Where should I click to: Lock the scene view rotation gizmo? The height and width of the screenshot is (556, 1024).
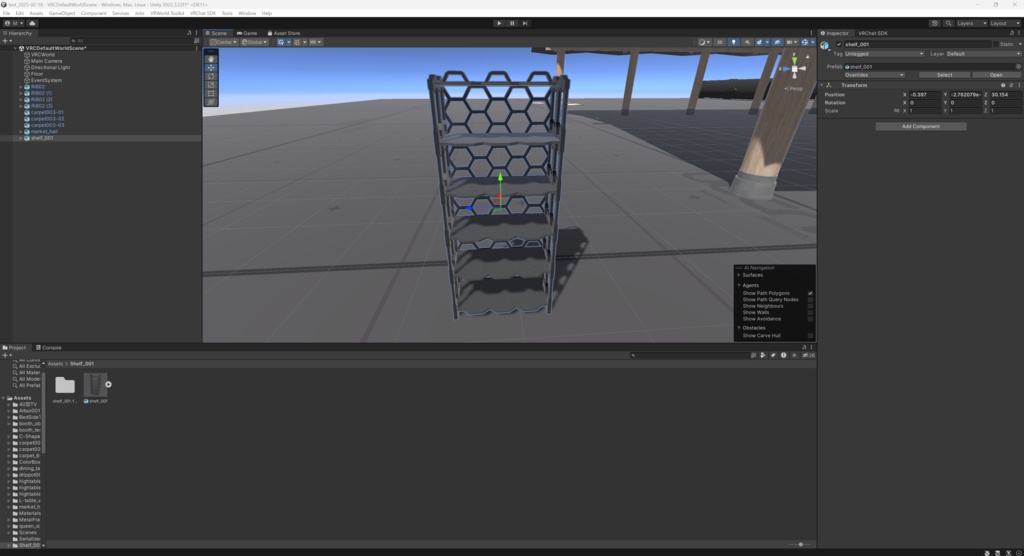pos(808,56)
